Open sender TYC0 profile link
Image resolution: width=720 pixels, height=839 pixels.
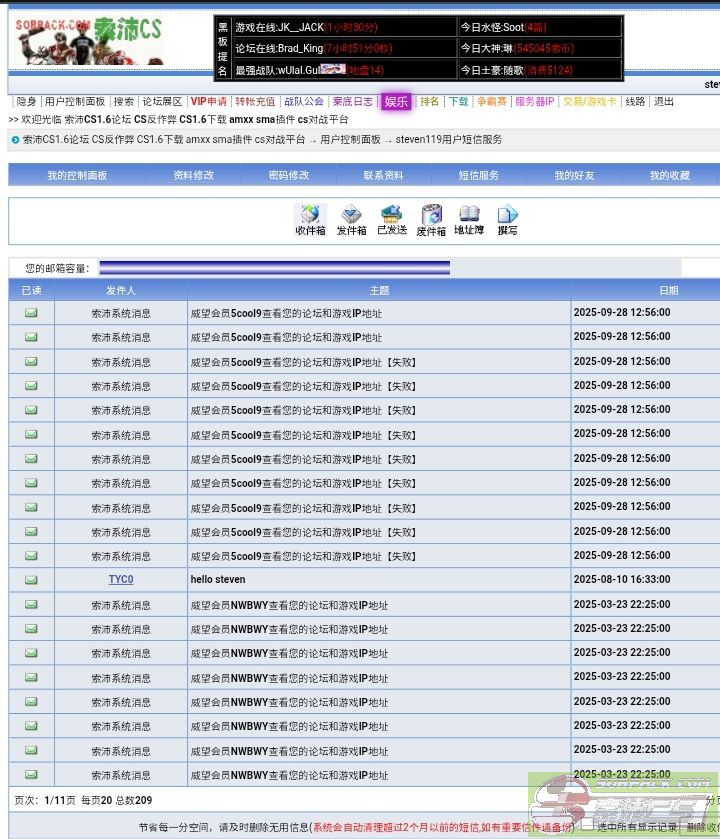click(121, 580)
